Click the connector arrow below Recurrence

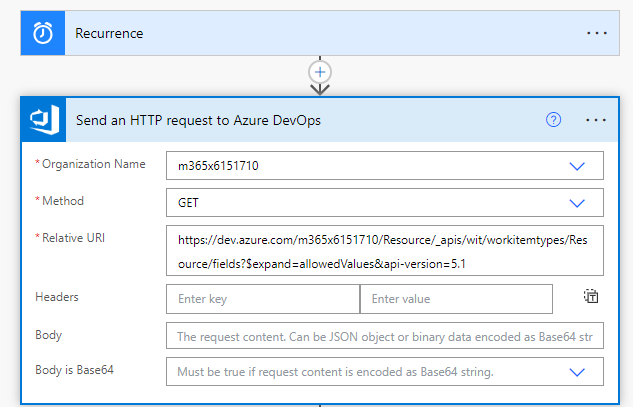click(x=320, y=89)
